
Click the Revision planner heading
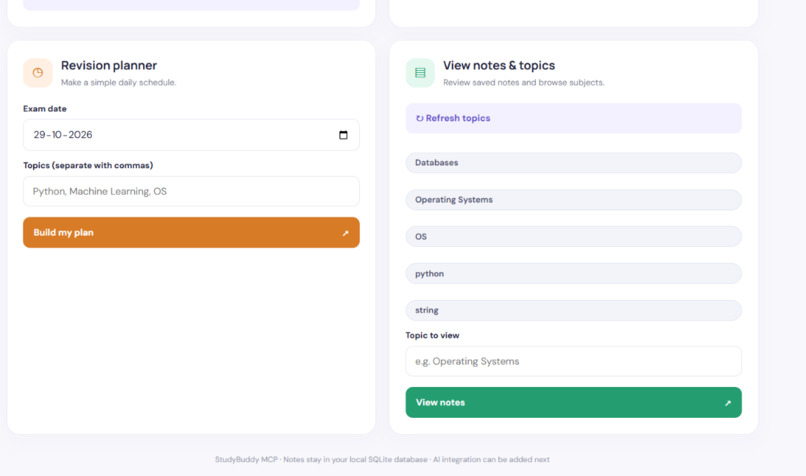[109, 65]
